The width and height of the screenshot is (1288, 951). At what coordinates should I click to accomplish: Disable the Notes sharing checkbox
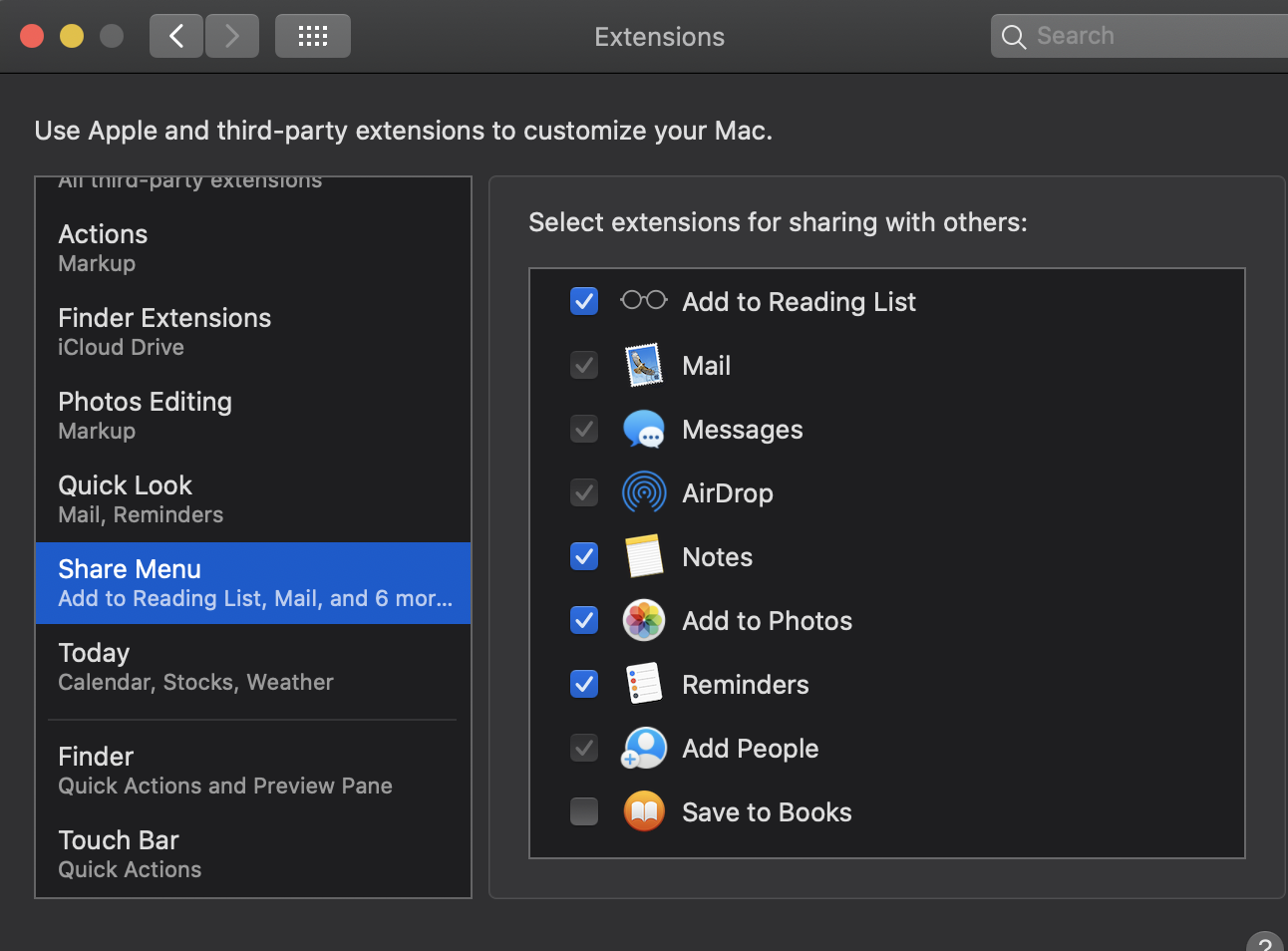584,556
